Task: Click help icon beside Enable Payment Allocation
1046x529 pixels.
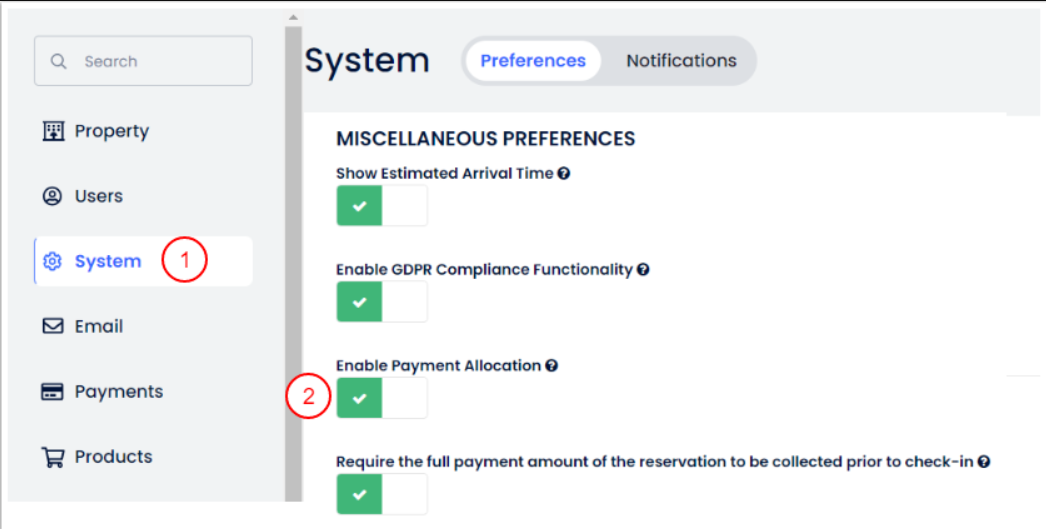Action: pos(552,366)
